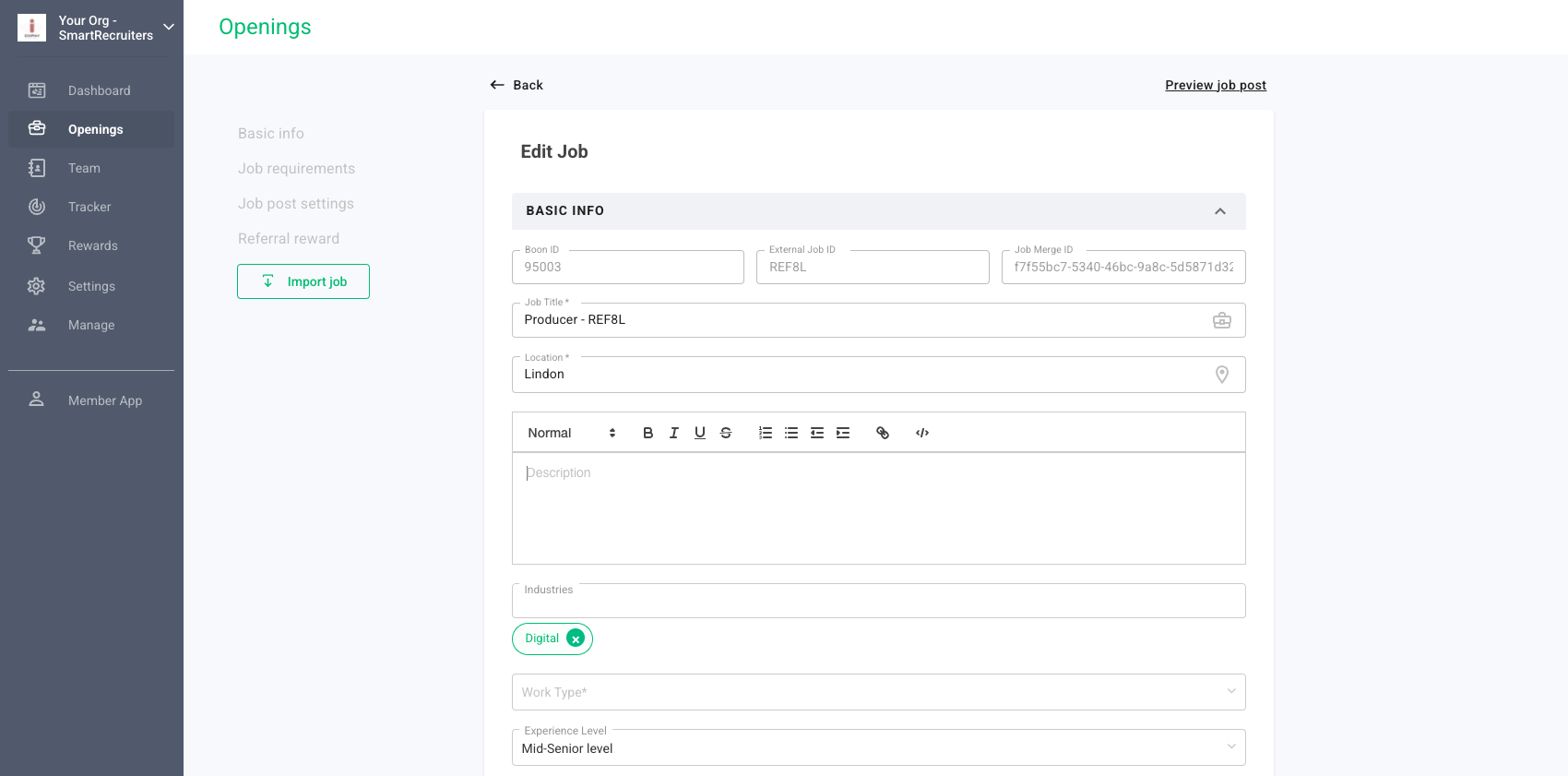Go to Dashboard in the sidebar
Image resolution: width=1568 pixels, height=776 pixels.
point(99,90)
